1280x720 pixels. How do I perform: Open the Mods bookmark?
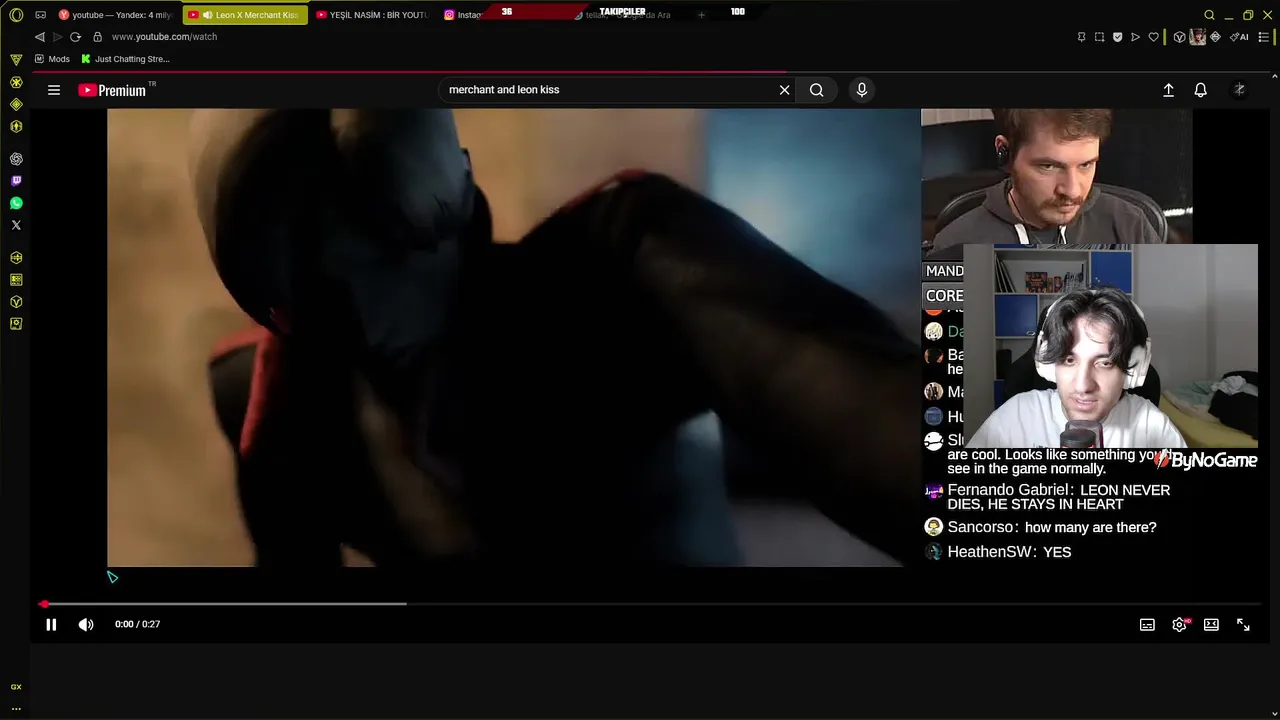[53, 59]
